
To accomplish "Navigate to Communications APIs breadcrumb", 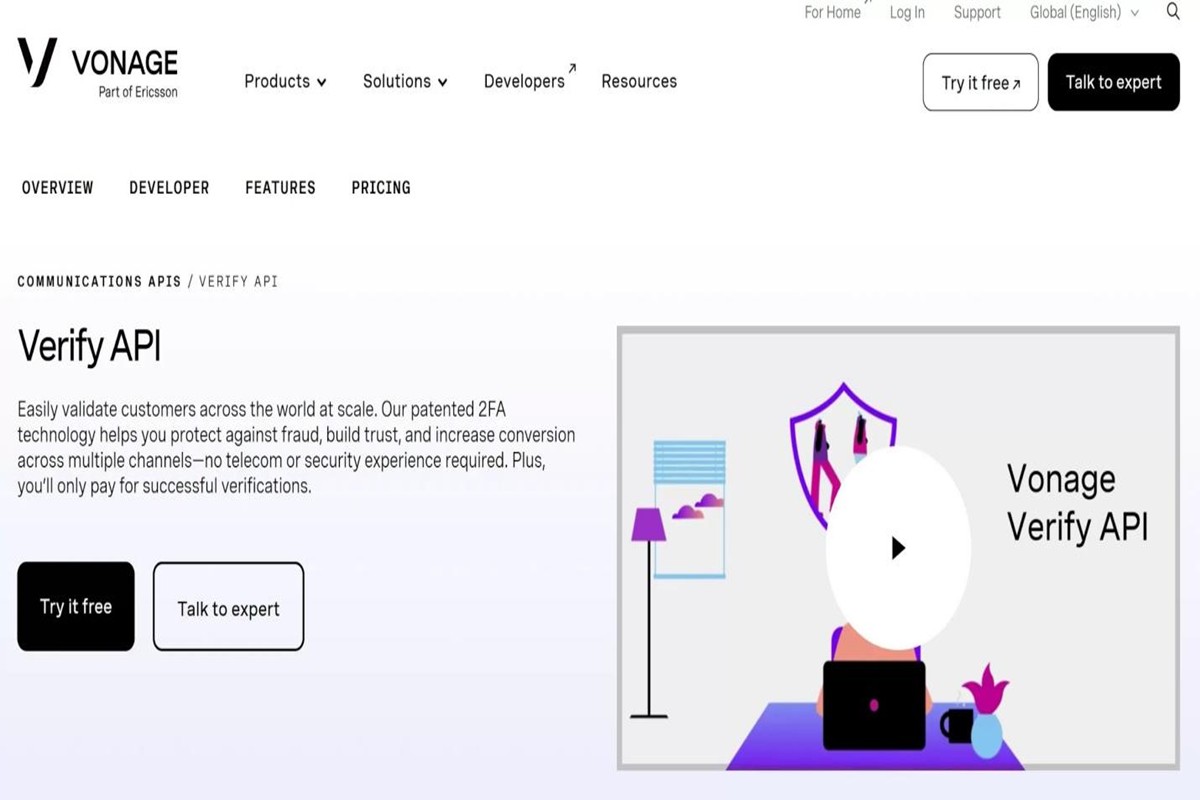I will (99, 282).
